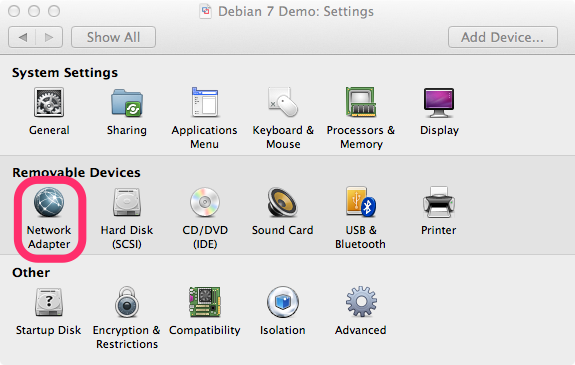Click the document icon in the title bar
The image size is (575, 365).
(206, 11)
